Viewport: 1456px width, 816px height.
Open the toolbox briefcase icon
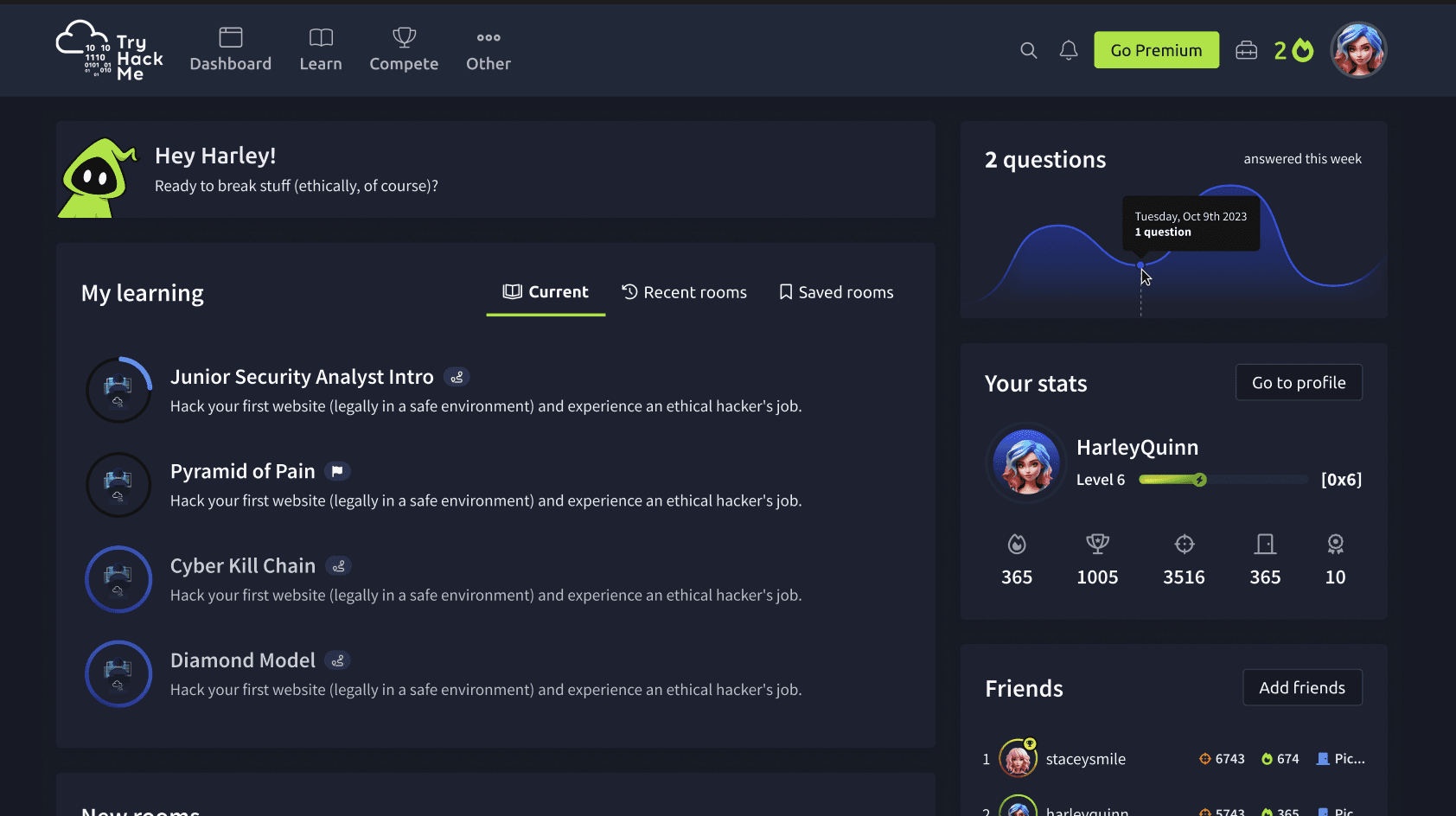tap(1247, 50)
